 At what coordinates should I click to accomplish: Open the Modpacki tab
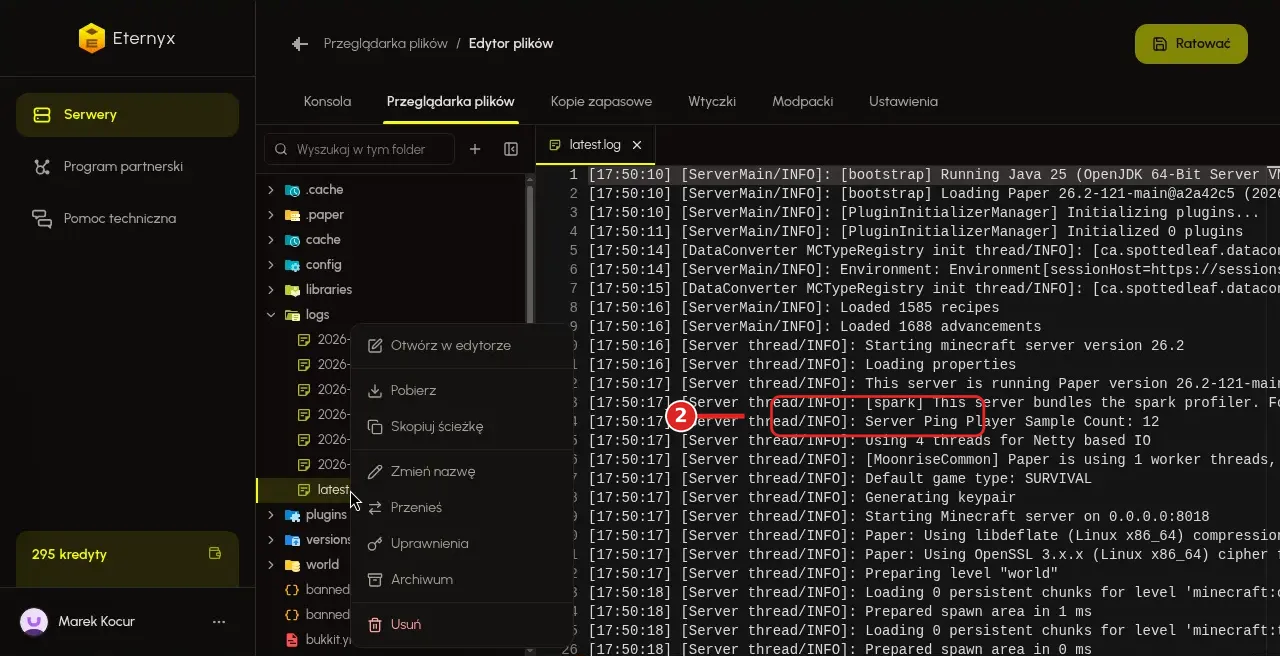click(803, 102)
